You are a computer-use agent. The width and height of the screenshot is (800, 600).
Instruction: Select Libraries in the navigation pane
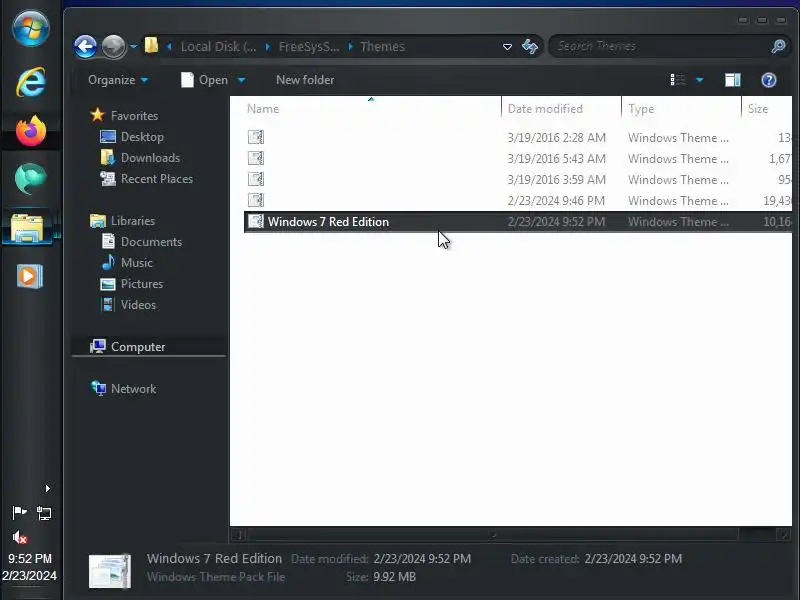[x=122, y=221]
